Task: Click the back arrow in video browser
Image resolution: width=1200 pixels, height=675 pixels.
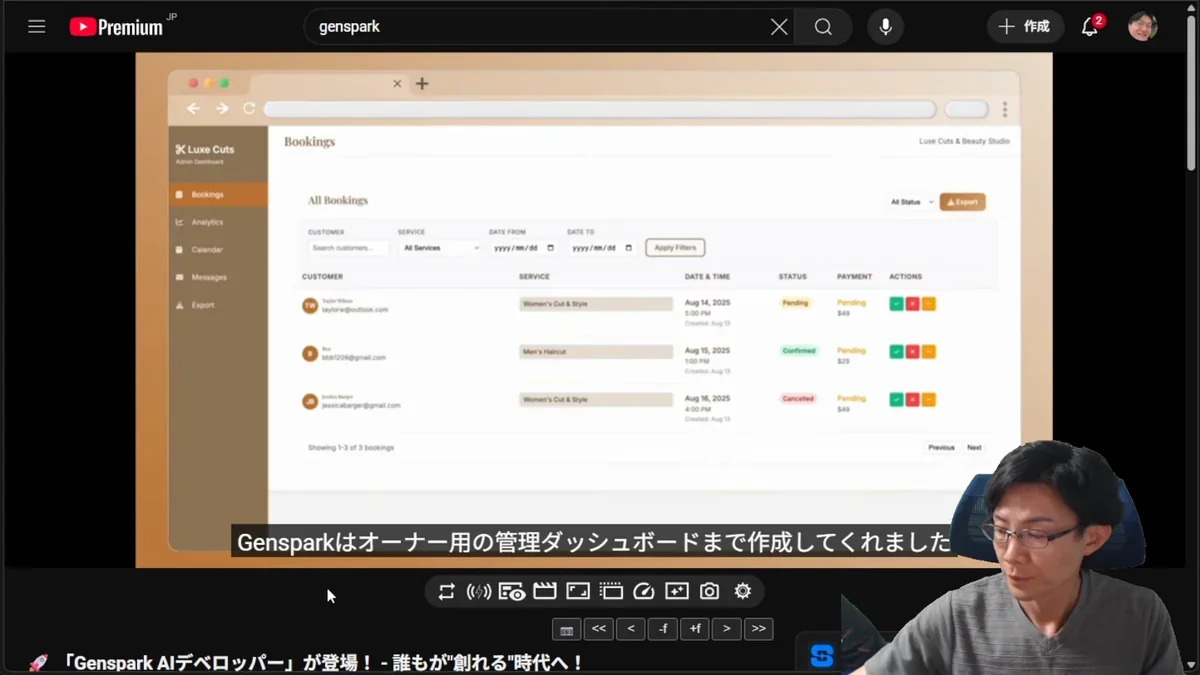Action: pyautogui.click(x=193, y=109)
